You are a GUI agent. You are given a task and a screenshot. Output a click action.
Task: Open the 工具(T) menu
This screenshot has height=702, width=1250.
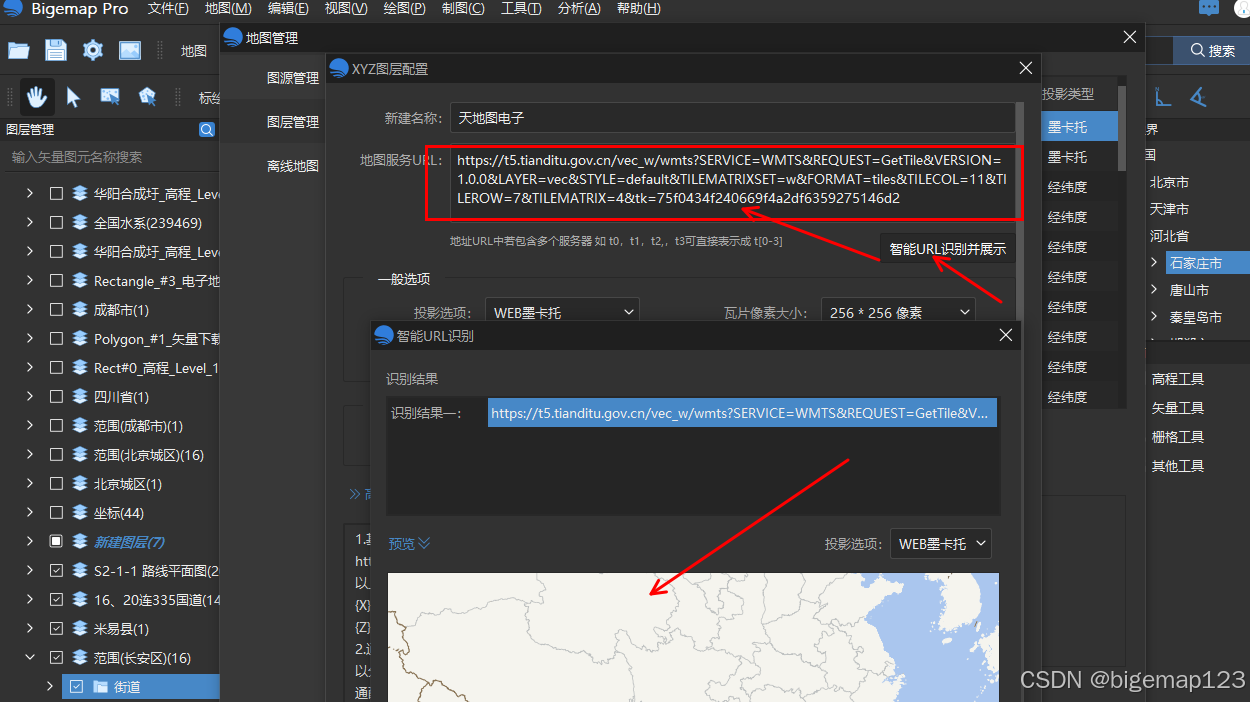521,9
